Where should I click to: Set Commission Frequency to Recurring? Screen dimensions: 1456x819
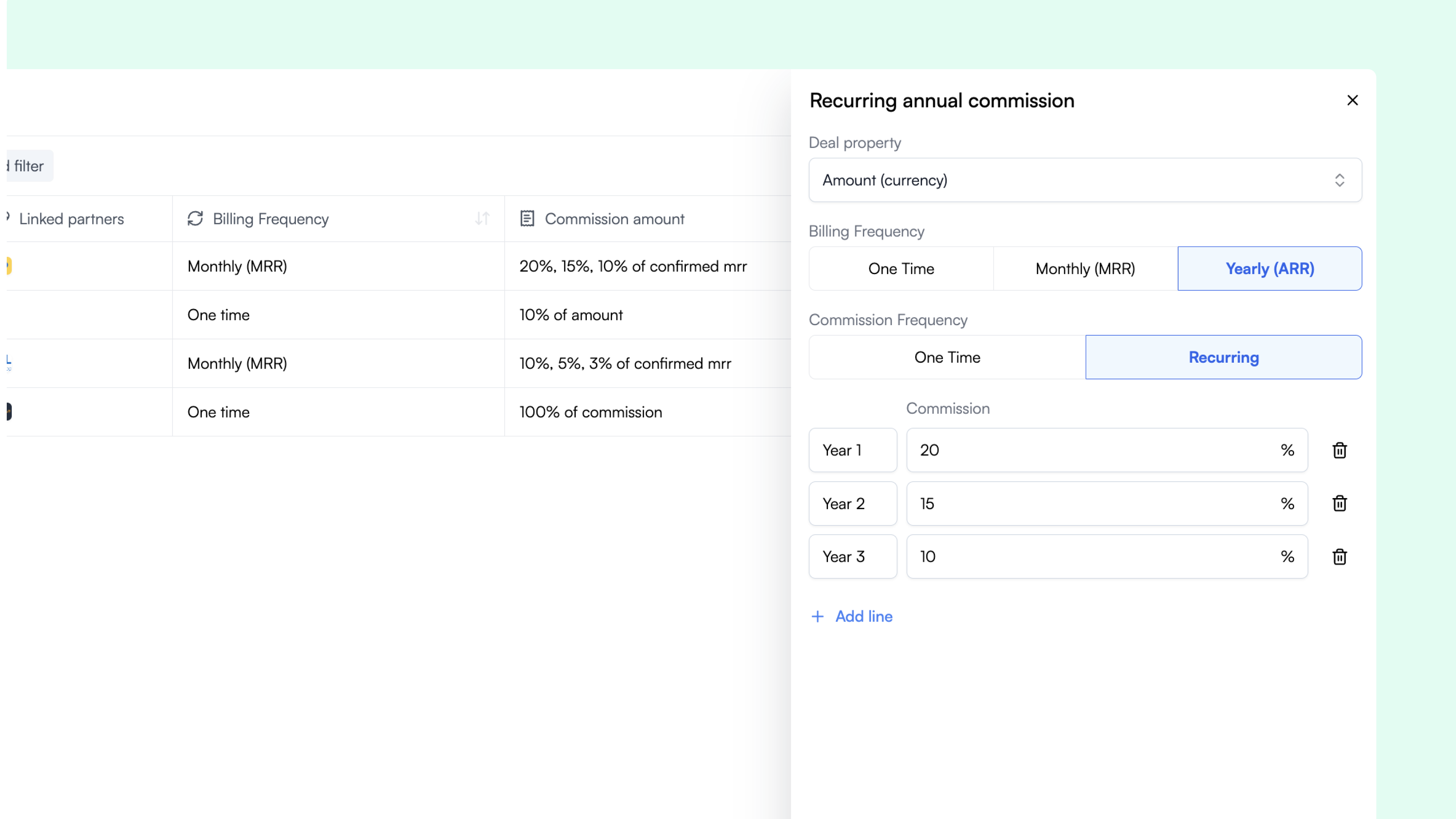[x=1223, y=358]
